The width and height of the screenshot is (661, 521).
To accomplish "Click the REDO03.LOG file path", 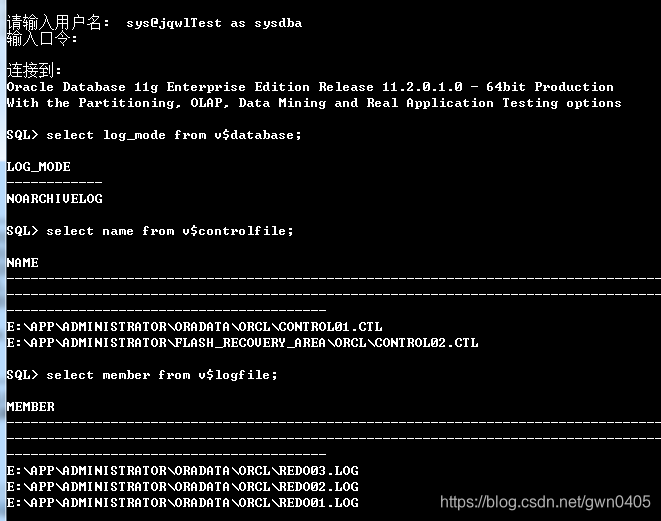I will pos(183,471).
